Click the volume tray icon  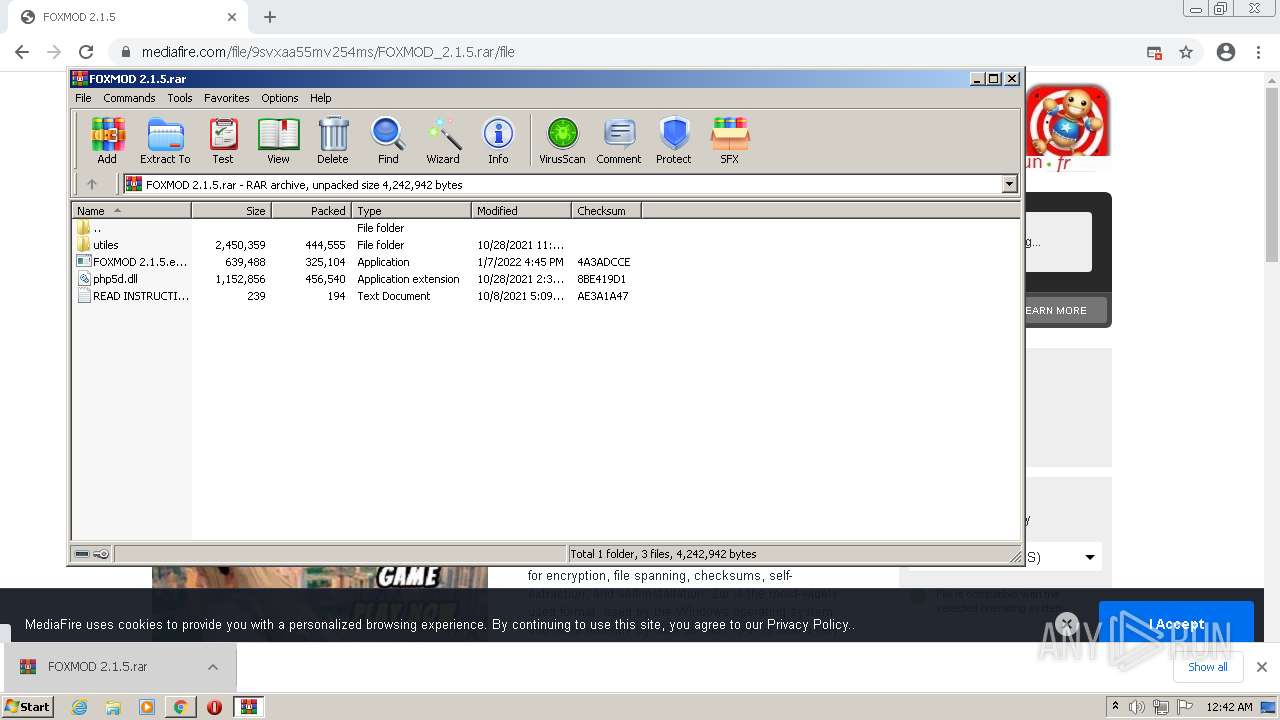pyautogui.click(x=1137, y=707)
